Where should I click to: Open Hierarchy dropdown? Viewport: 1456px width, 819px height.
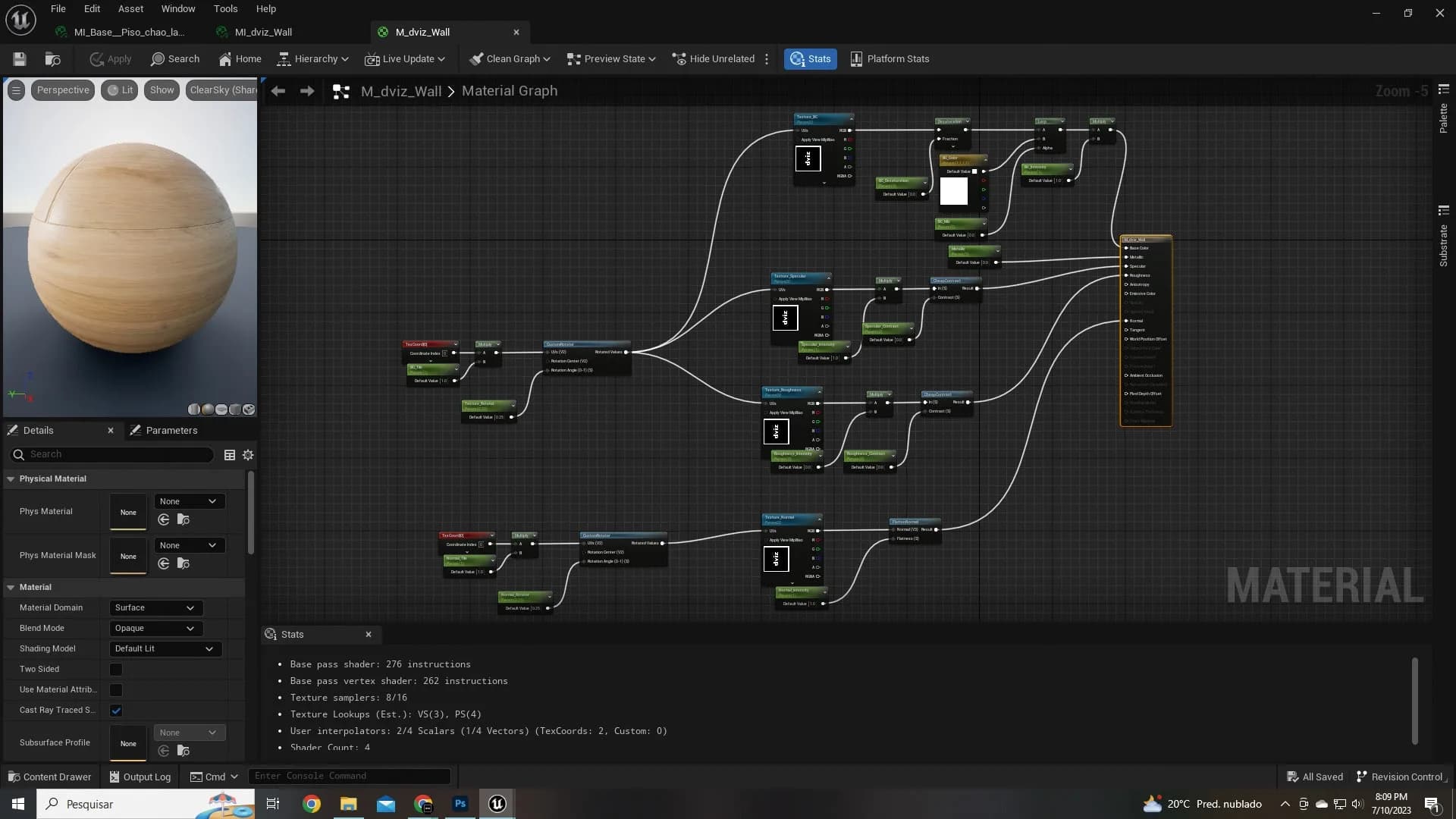313,59
